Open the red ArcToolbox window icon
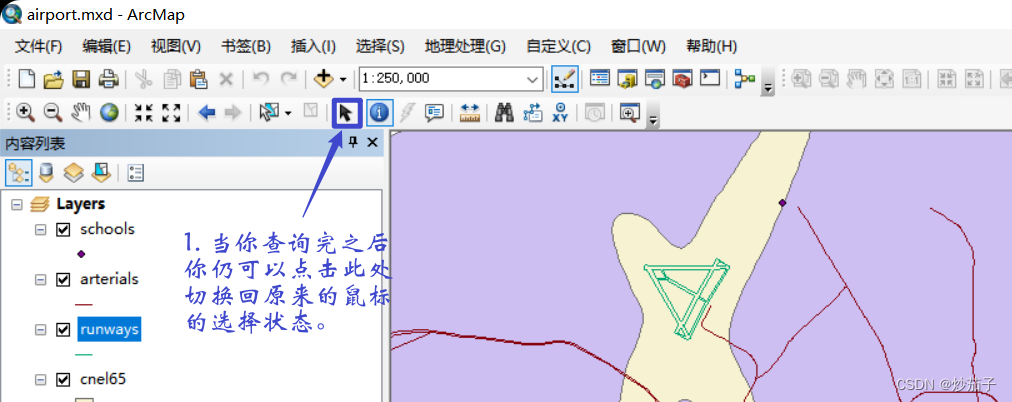Viewport: 1012px width, 402px height. pyautogui.click(x=682, y=79)
